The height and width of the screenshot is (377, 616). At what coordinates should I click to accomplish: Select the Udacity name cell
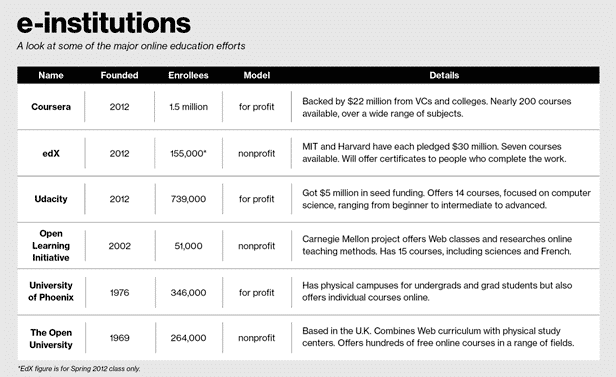click(51, 199)
